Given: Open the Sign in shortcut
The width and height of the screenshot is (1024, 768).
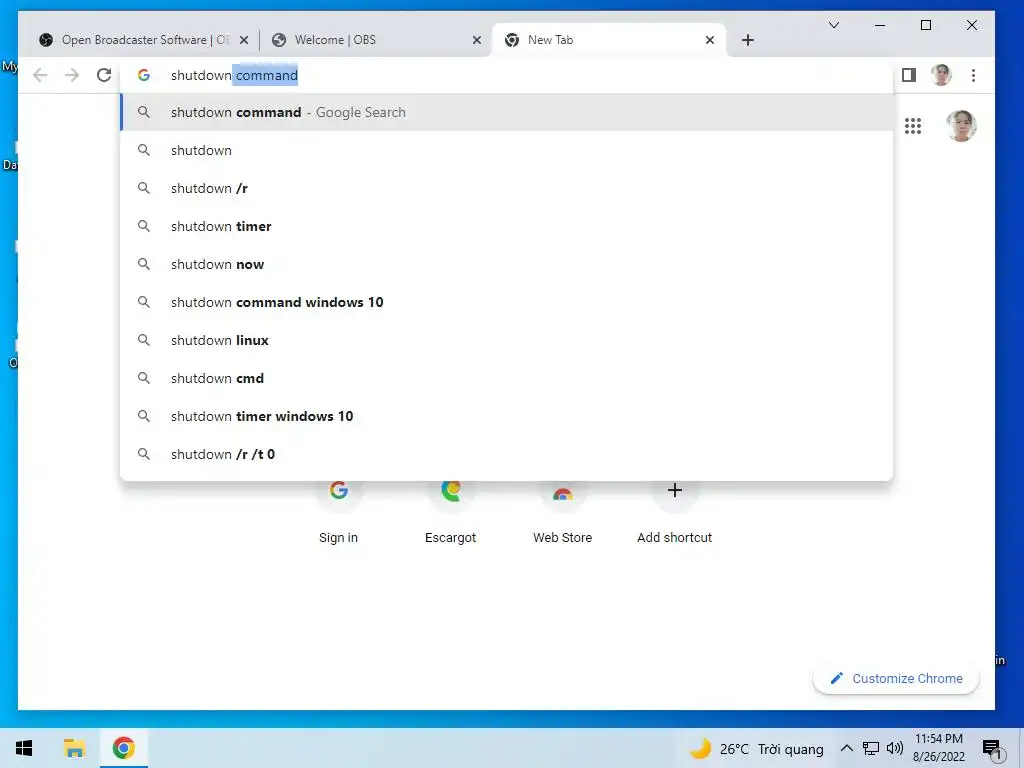Looking at the screenshot, I should 338,513.
